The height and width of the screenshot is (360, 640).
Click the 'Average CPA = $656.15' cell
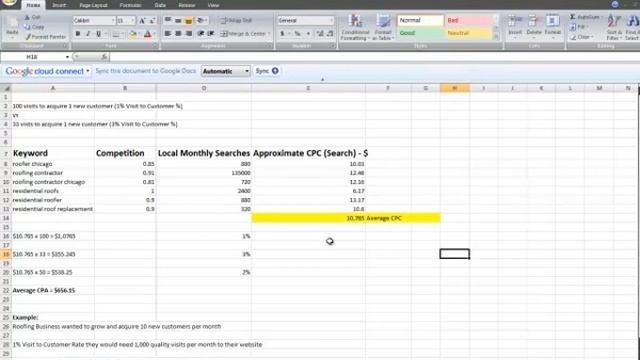click(x=53, y=291)
